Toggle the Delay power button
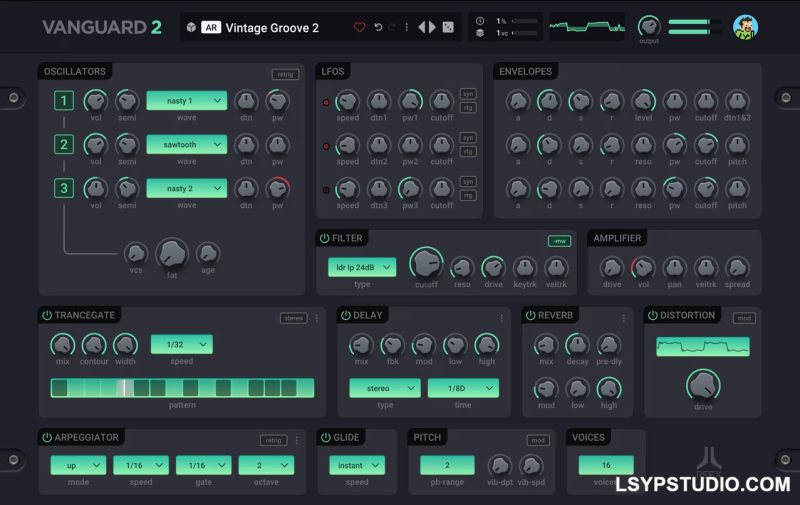Screen dimensions: 800x505 point(345,315)
